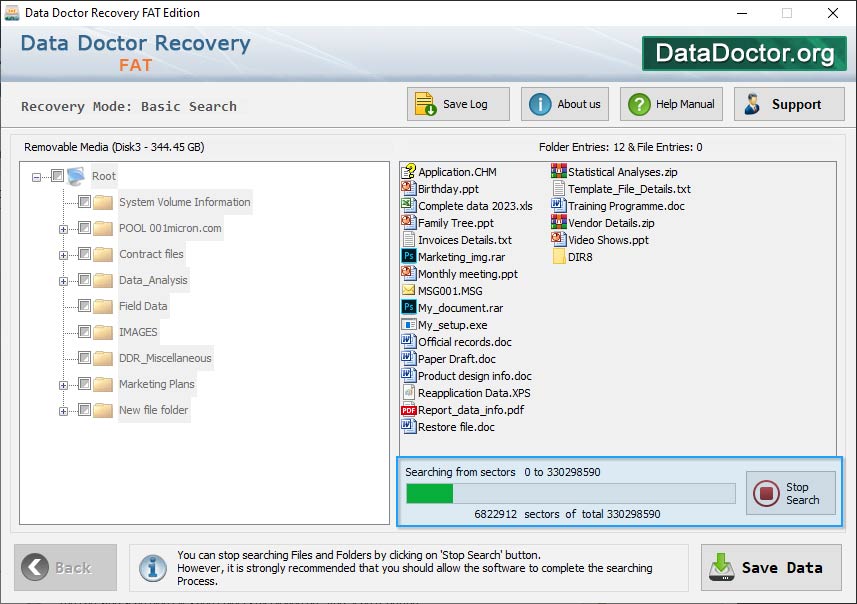Screen dimensions: 857x604
Task: Click the Training Programme.doc icon
Action: tap(559, 206)
